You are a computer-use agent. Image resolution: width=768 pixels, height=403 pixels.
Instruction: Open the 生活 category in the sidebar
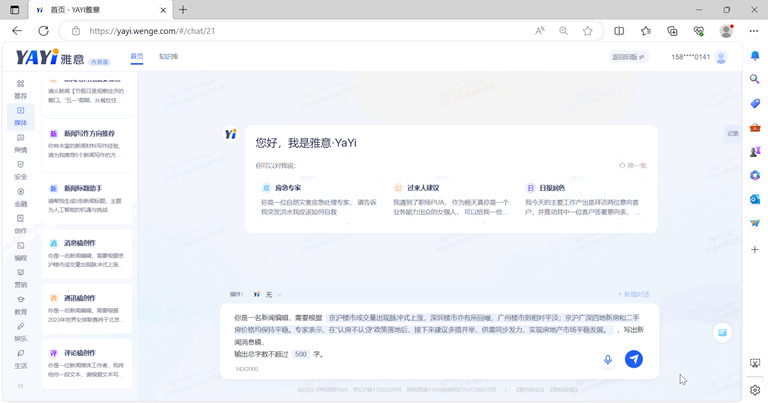[x=21, y=359]
